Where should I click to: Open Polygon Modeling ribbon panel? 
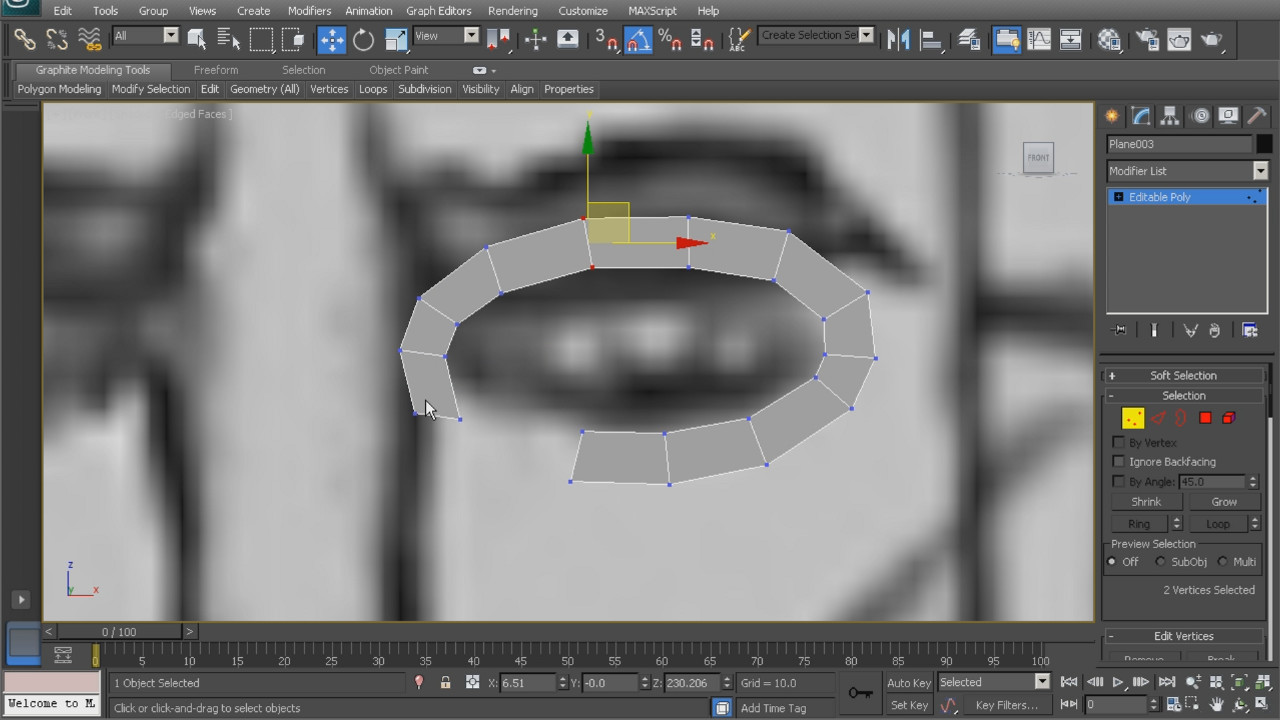click(x=59, y=89)
